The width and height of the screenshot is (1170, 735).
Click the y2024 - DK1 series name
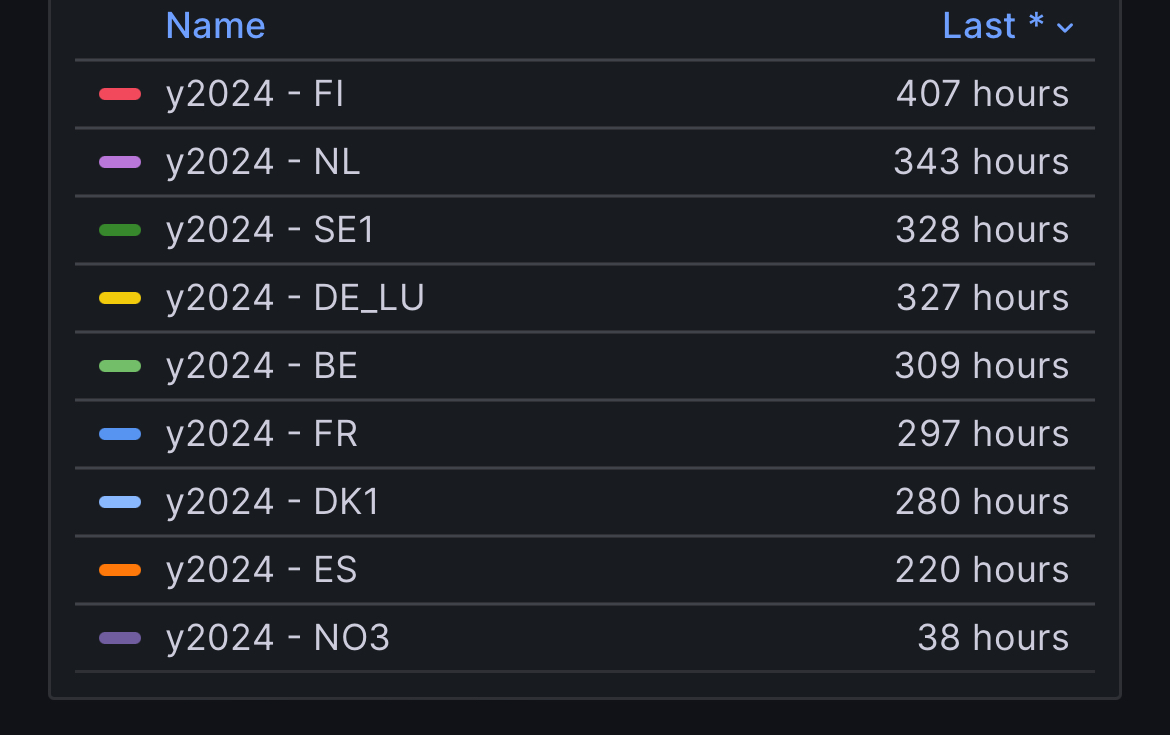click(x=273, y=502)
